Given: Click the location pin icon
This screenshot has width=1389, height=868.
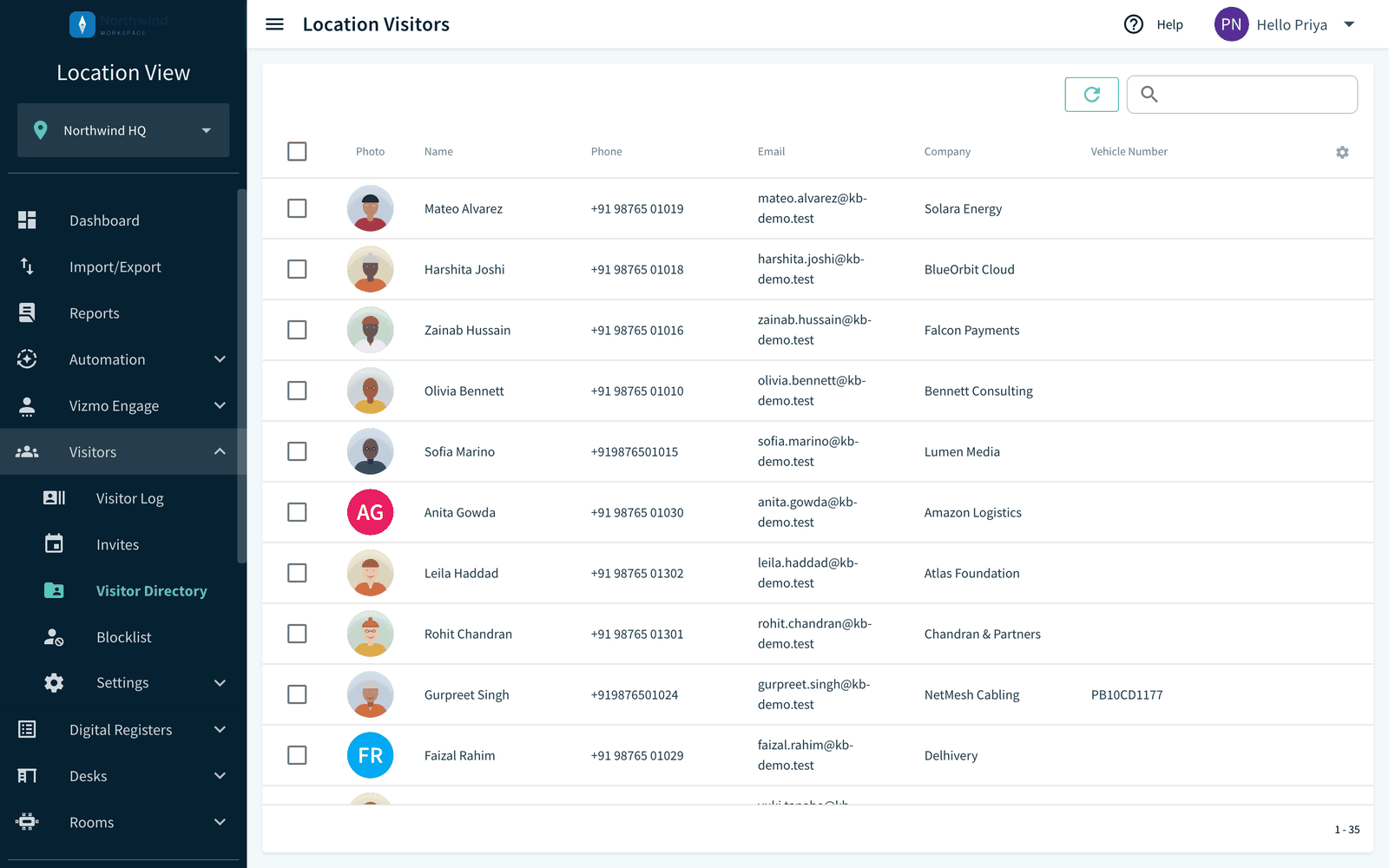Looking at the screenshot, I should coord(40,130).
